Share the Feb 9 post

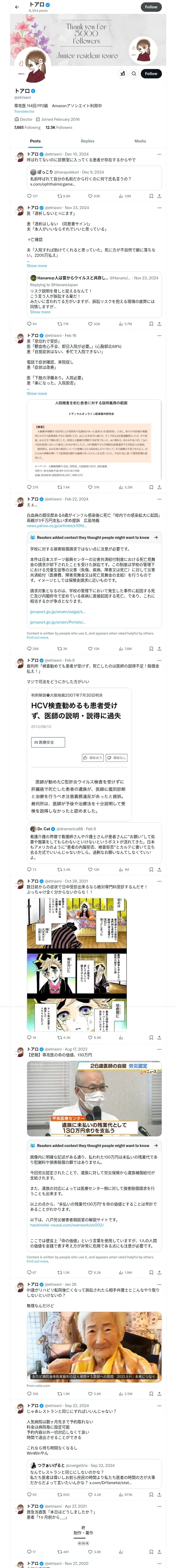159,870
